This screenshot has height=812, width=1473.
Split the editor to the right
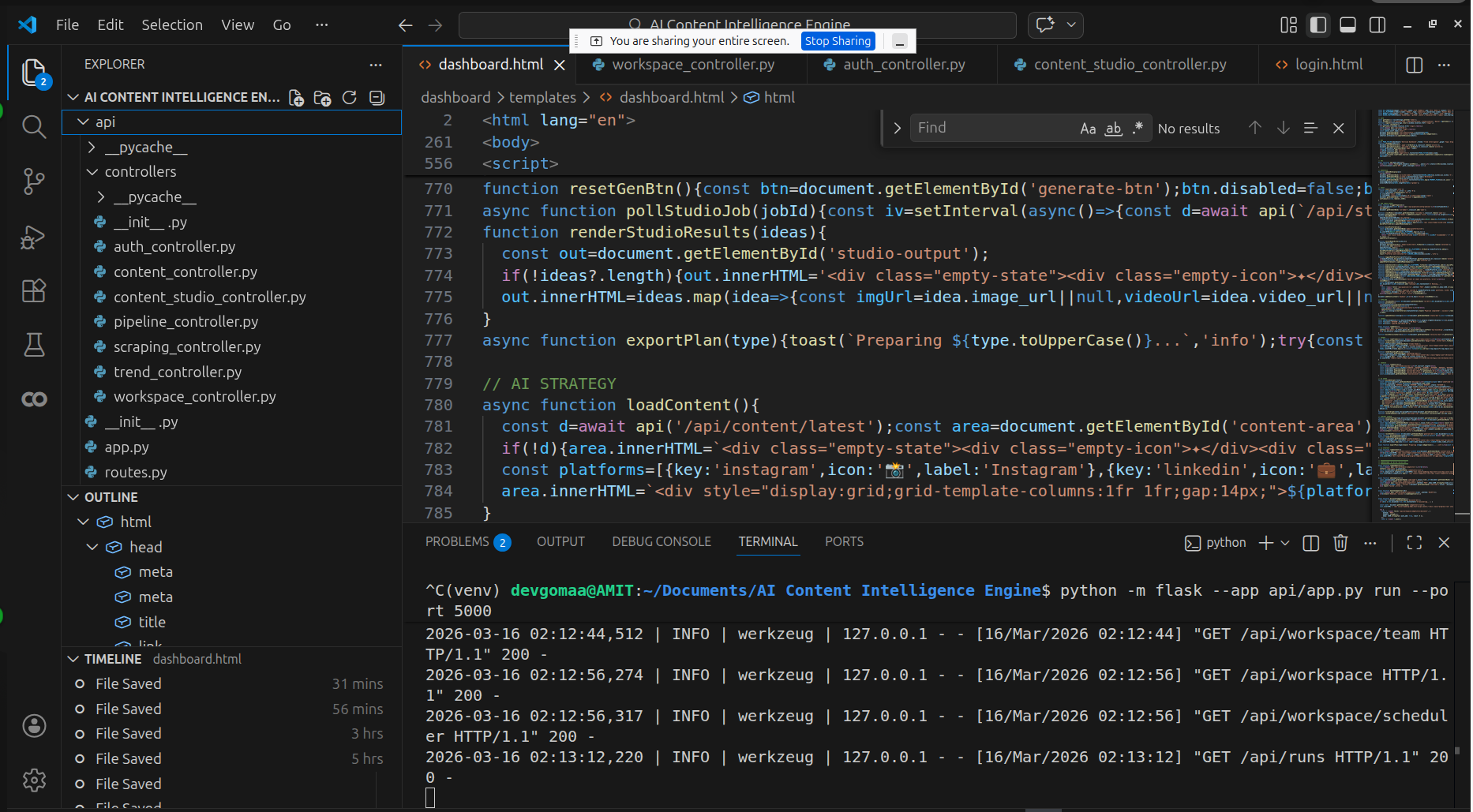[1414, 65]
